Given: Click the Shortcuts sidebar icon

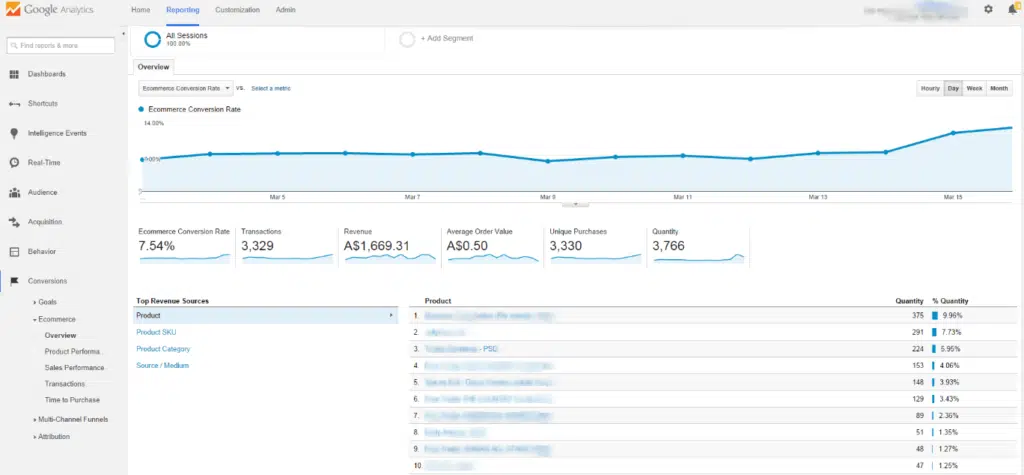Looking at the screenshot, I should tap(15, 104).
